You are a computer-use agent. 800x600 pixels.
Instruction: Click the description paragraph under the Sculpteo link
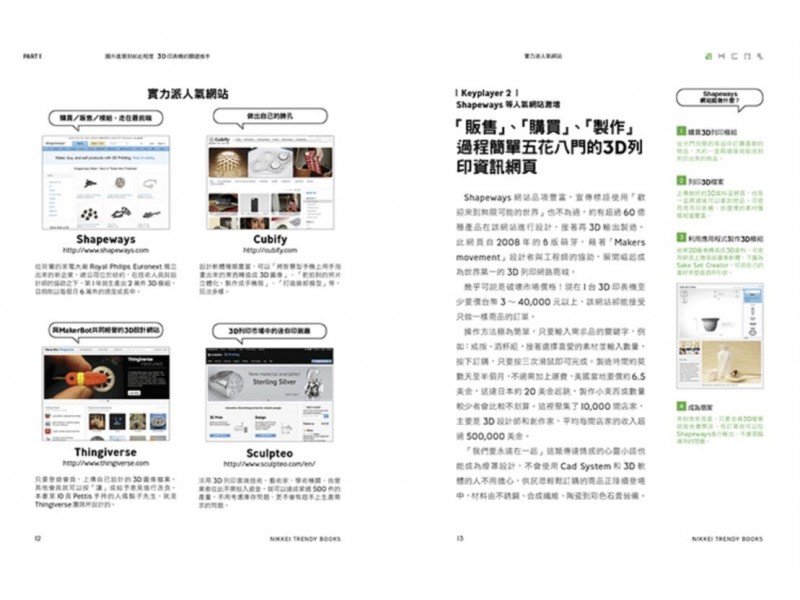point(269,493)
